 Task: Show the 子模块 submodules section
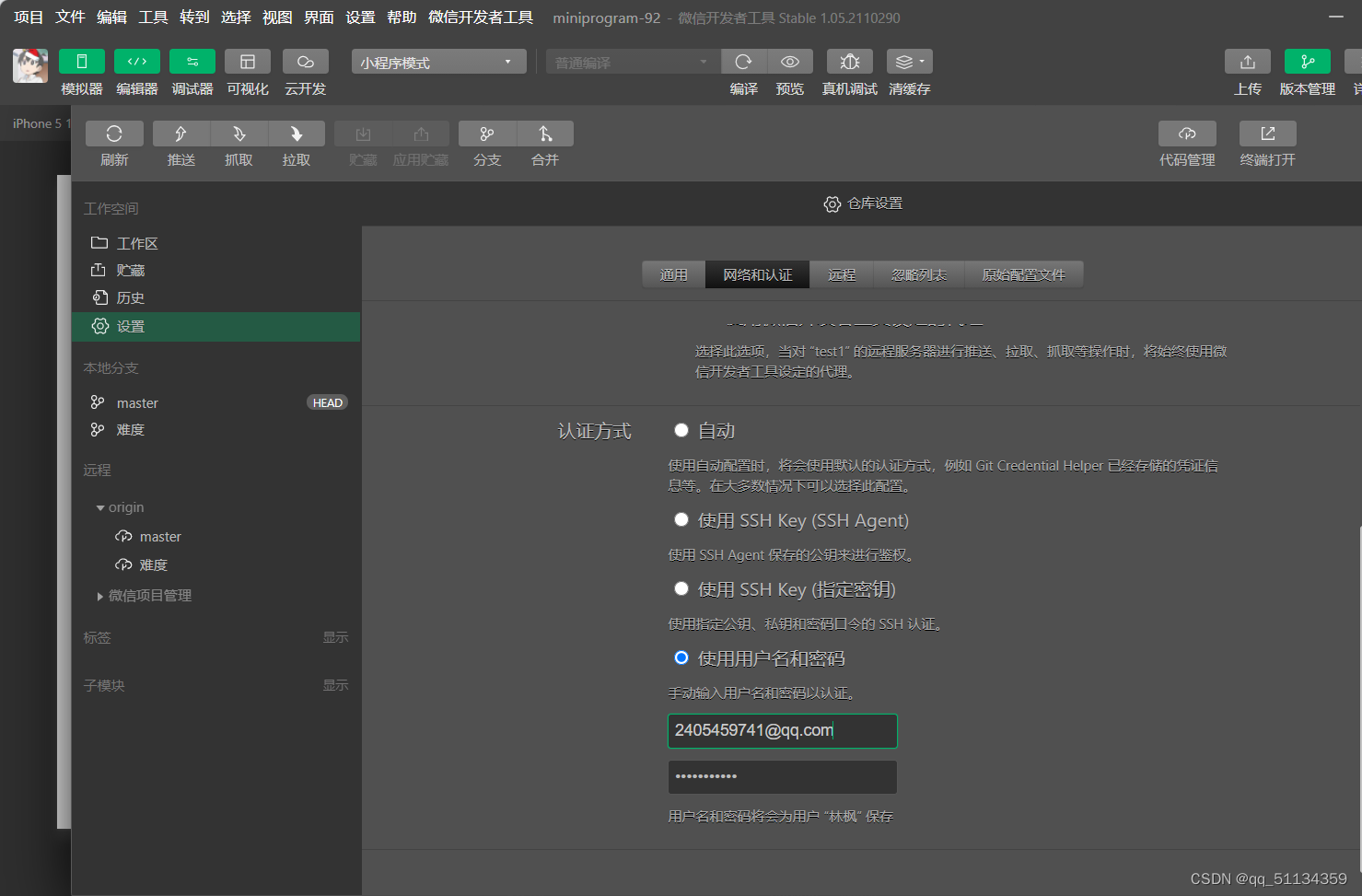point(335,685)
